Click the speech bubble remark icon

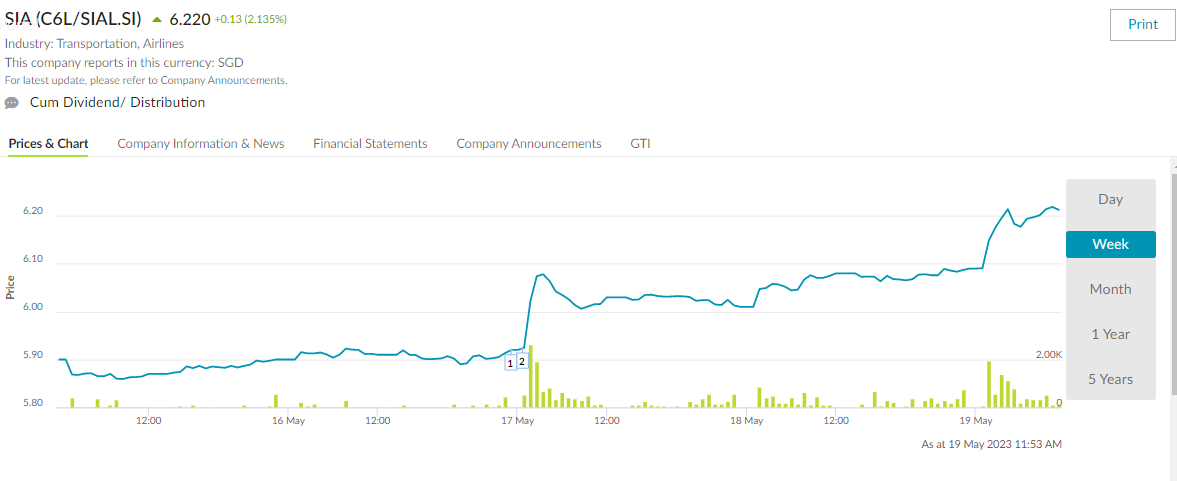click(x=11, y=103)
